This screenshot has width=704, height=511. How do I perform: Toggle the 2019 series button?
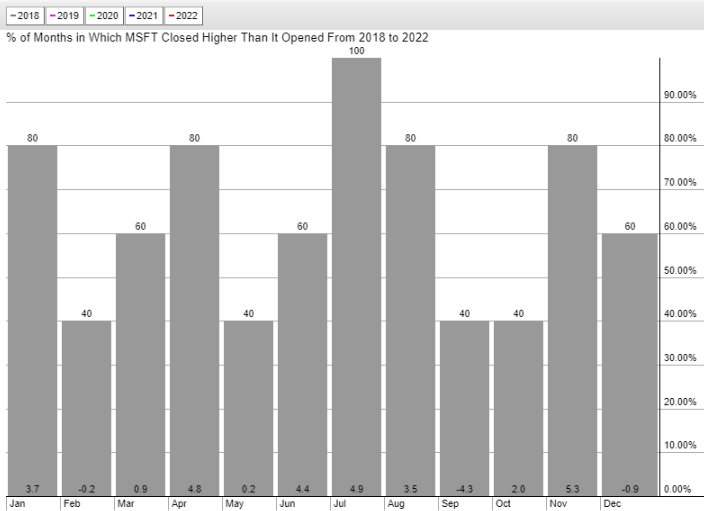65,16
